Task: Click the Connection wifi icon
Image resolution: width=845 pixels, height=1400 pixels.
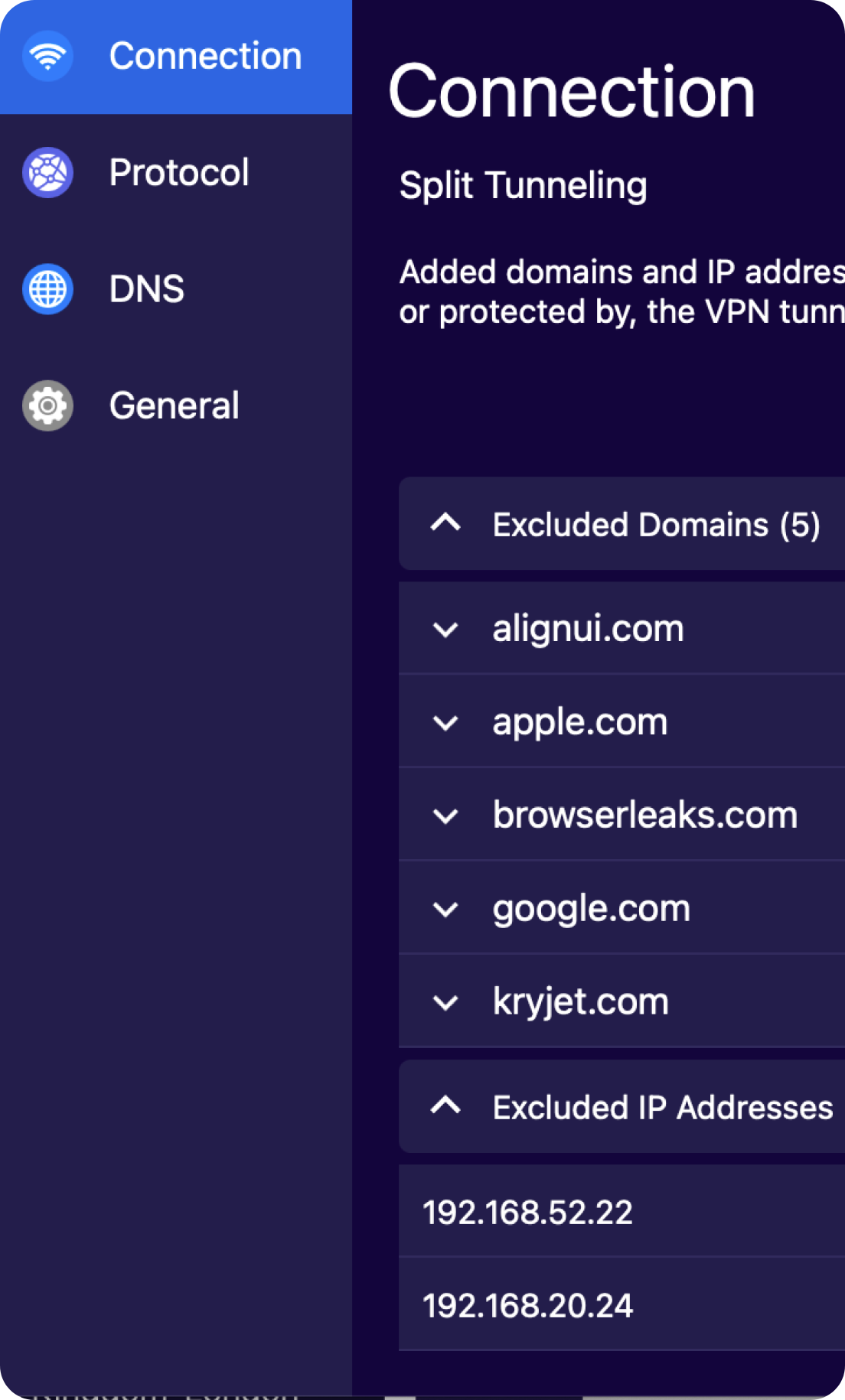Action: coord(47,54)
